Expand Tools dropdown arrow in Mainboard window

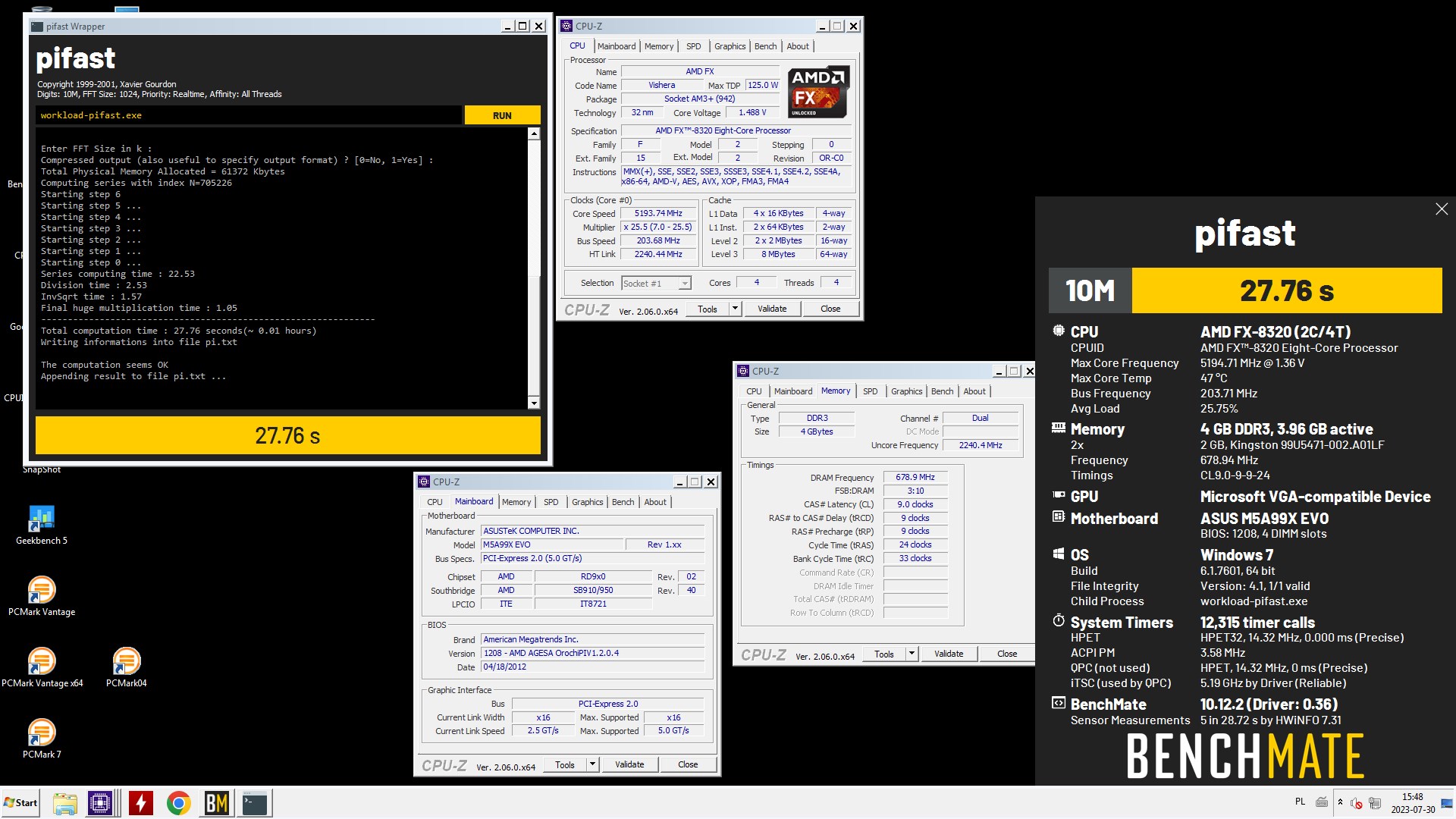click(591, 764)
